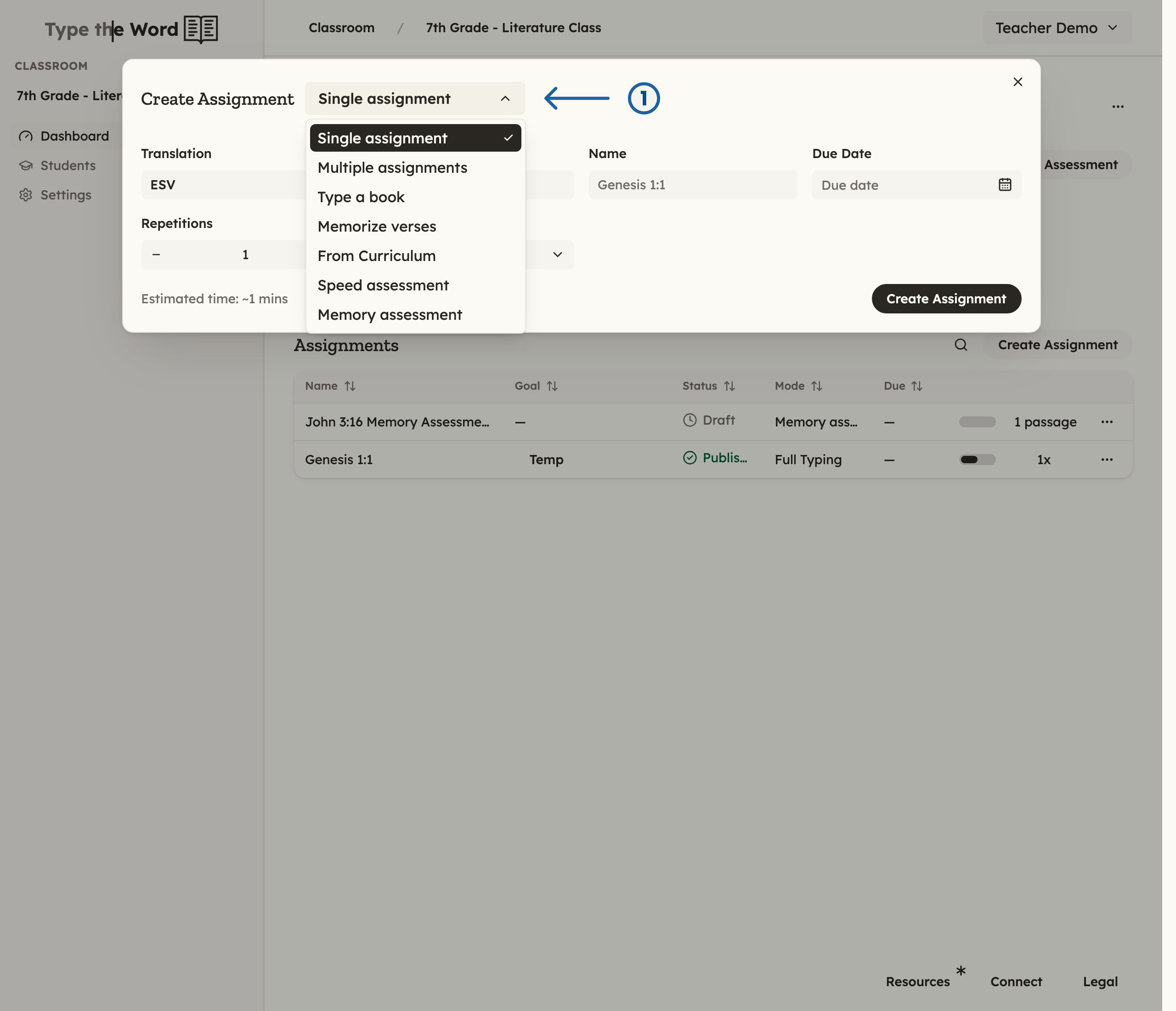The width and height of the screenshot is (1176, 1011).
Task: Choose From Curriculum option
Action: pyautogui.click(x=415, y=256)
